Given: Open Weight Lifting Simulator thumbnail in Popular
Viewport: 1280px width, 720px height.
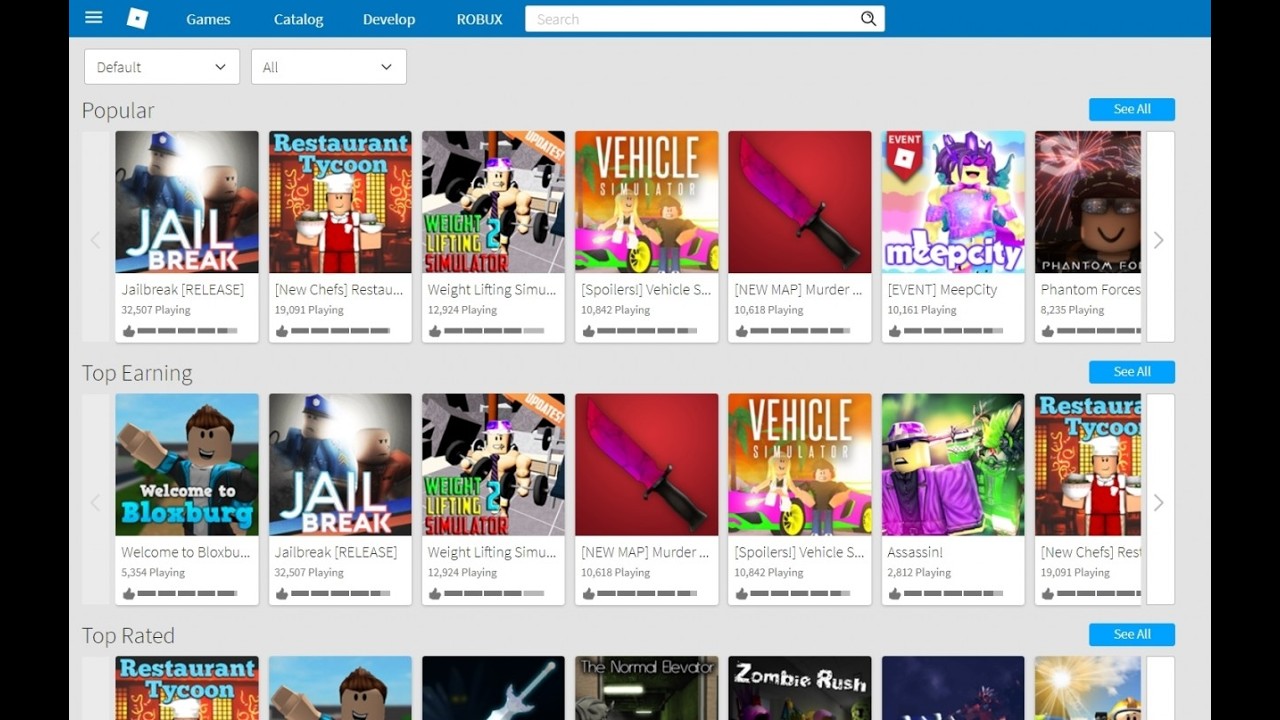Looking at the screenshot, I should [493, 202].
